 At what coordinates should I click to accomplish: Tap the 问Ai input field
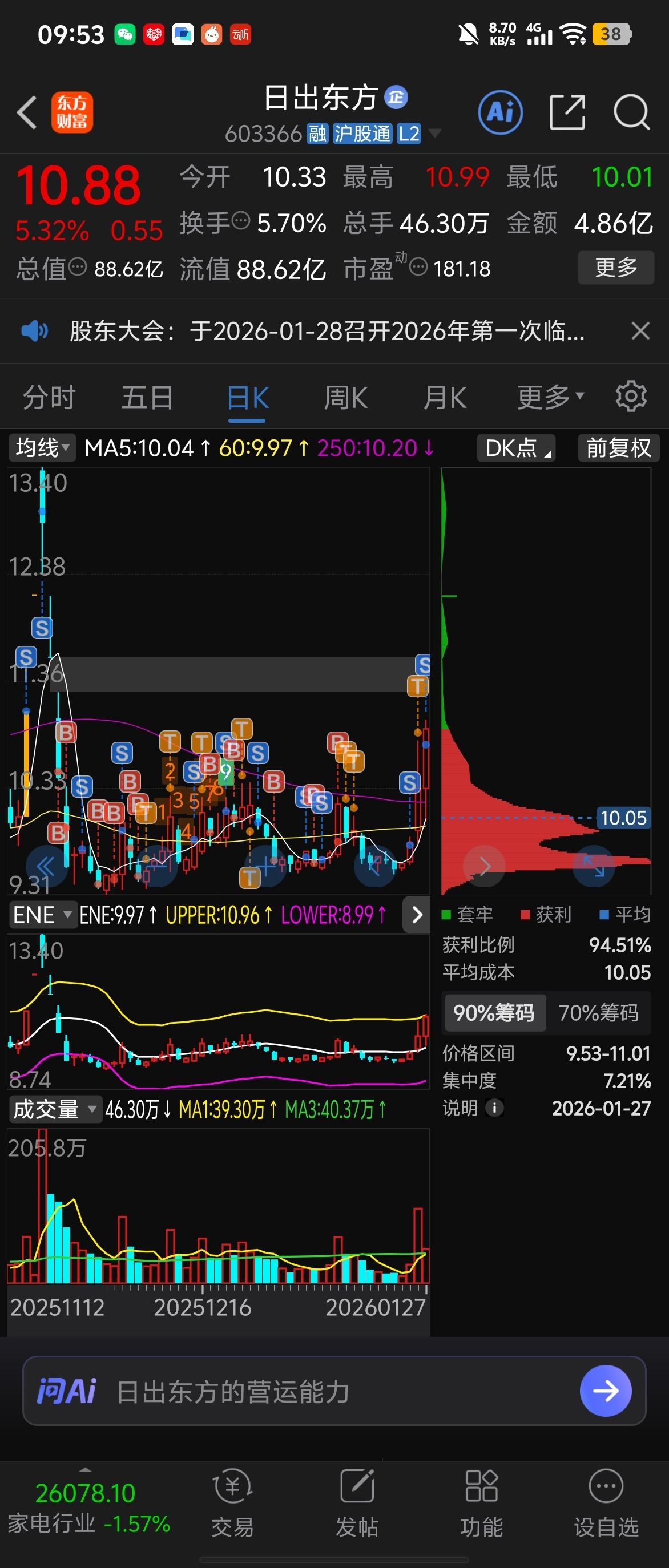pos(334,1391)
